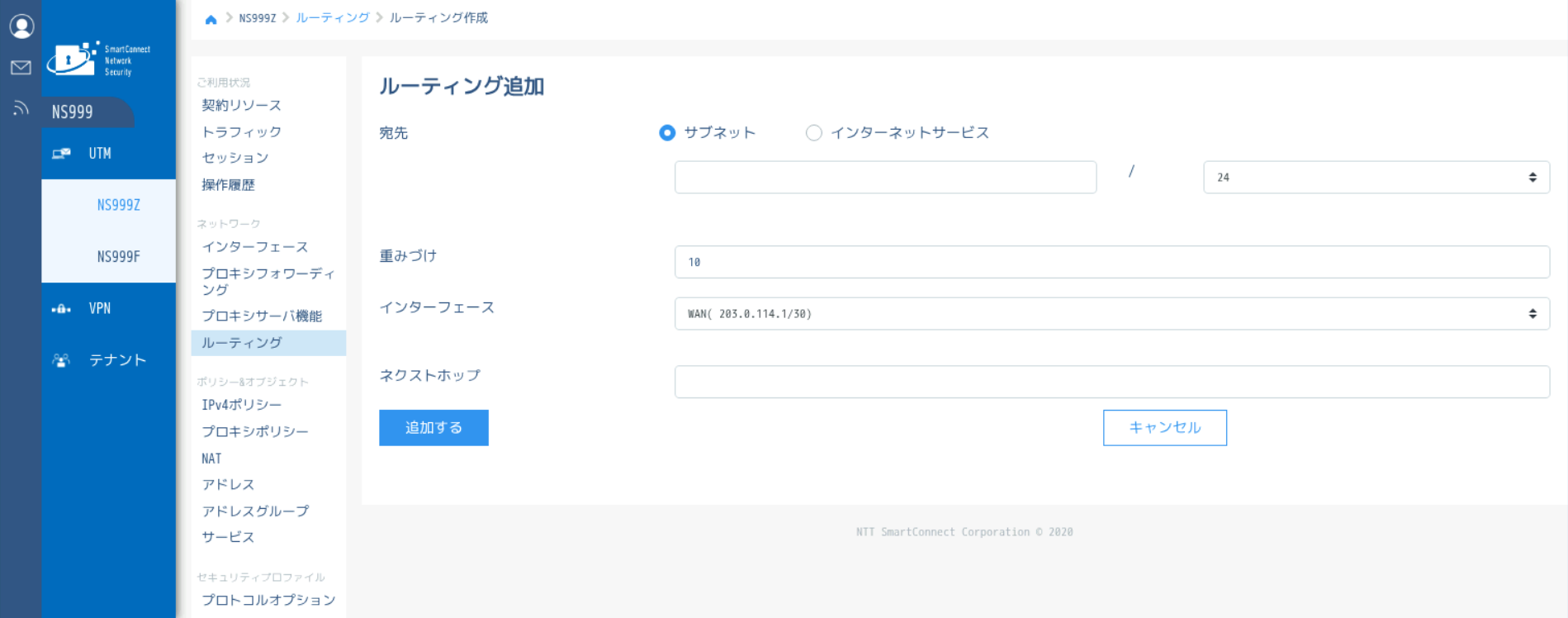Select NS999Z in the sidebar
Image resolution: width=1568 pixels, height=618 pixels.
click(109, 205)
